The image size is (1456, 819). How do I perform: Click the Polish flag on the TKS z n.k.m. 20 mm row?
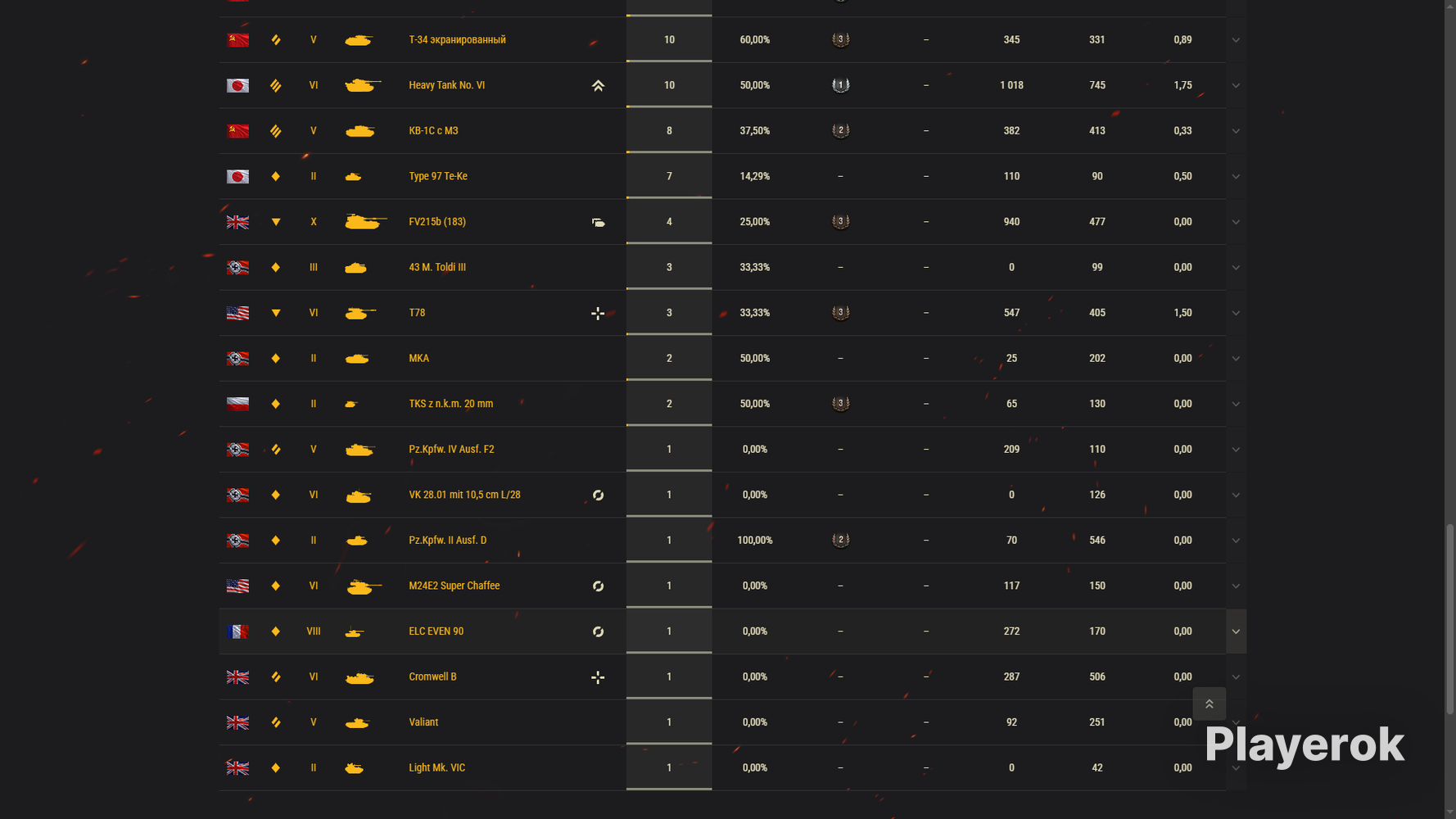click(x=237, y=404)
